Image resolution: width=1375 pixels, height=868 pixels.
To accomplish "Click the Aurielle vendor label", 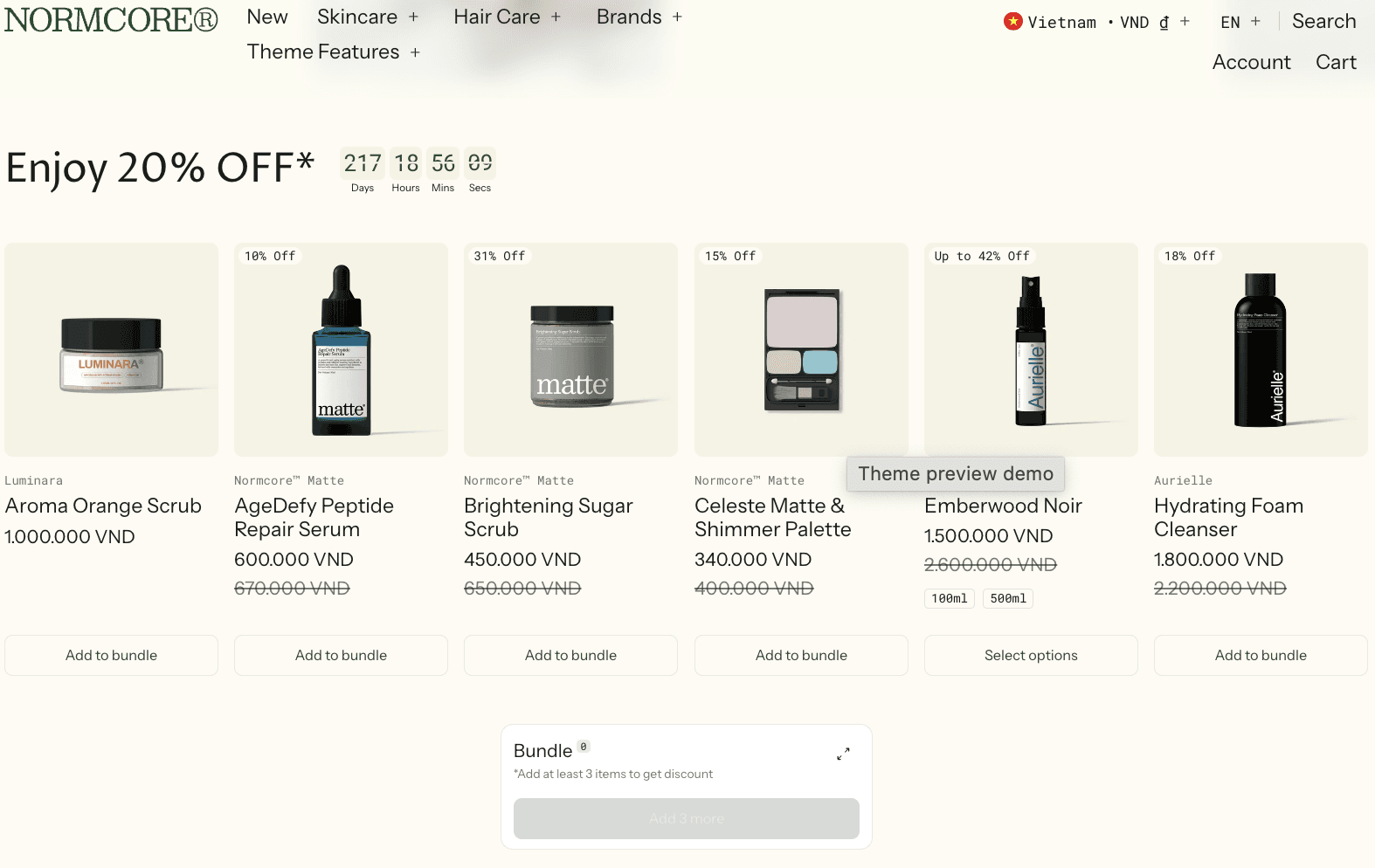I will pos(1183,480).
